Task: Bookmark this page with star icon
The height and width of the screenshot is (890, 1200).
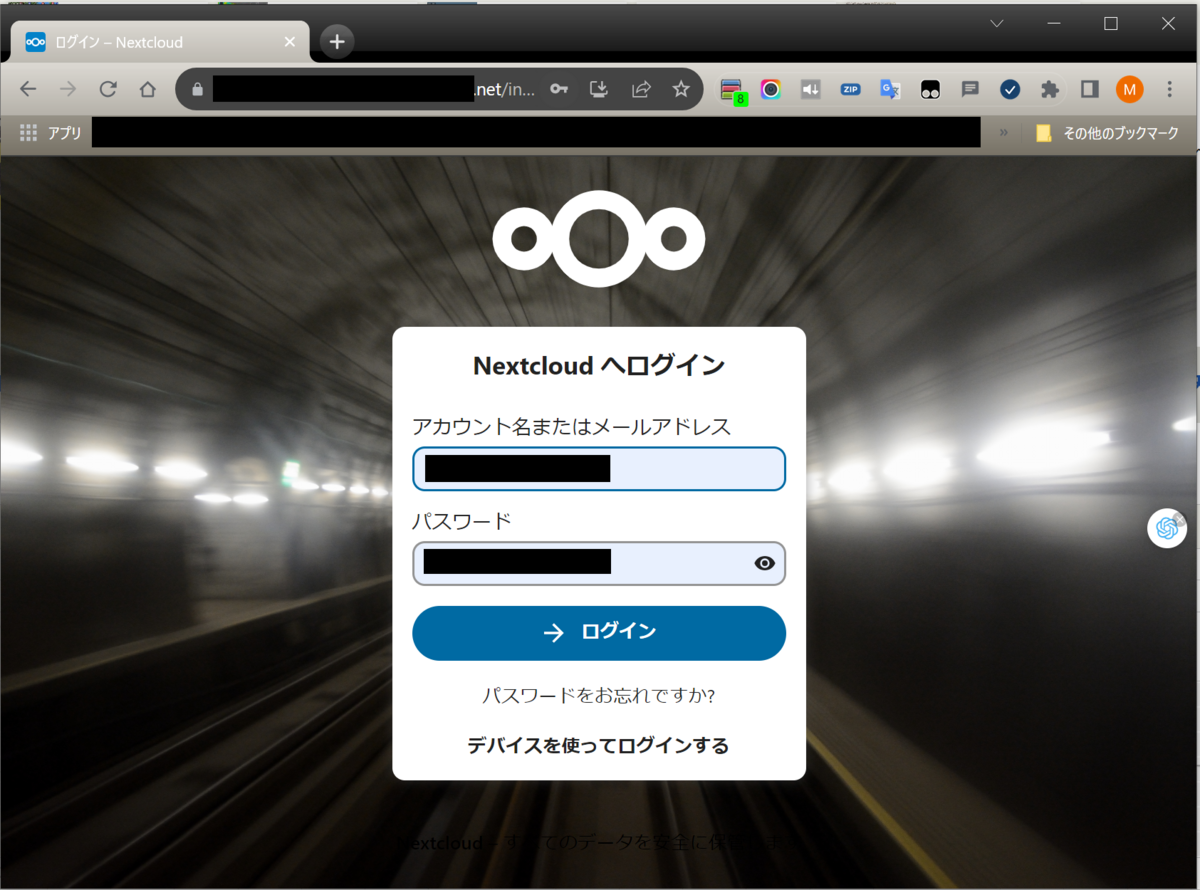Action: (681, 89)
